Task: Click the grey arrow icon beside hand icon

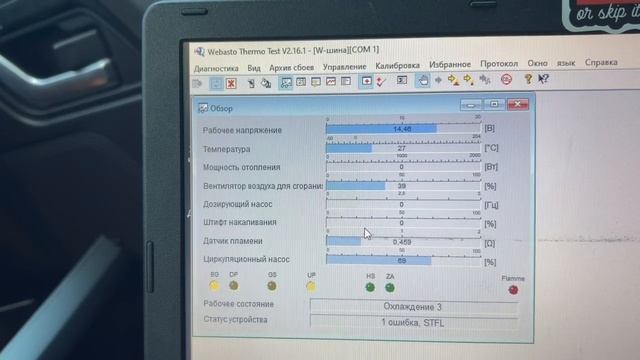Action: click(438, 80)
